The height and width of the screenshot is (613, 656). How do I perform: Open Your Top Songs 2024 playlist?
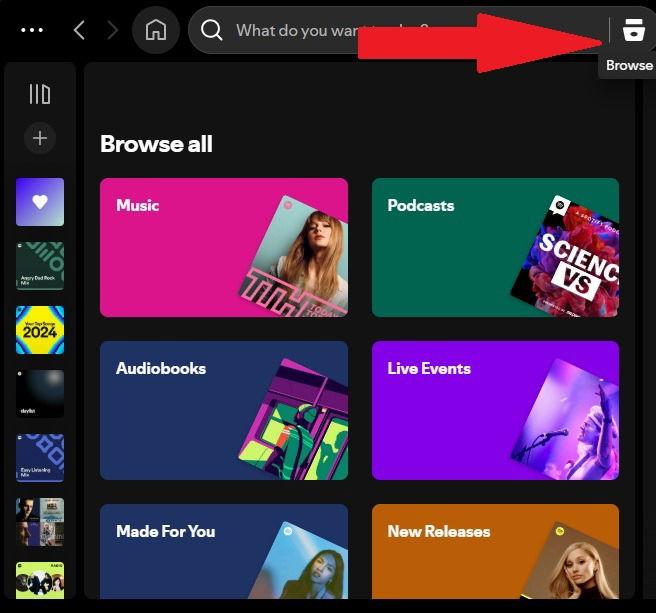click(x=40, y=330)
